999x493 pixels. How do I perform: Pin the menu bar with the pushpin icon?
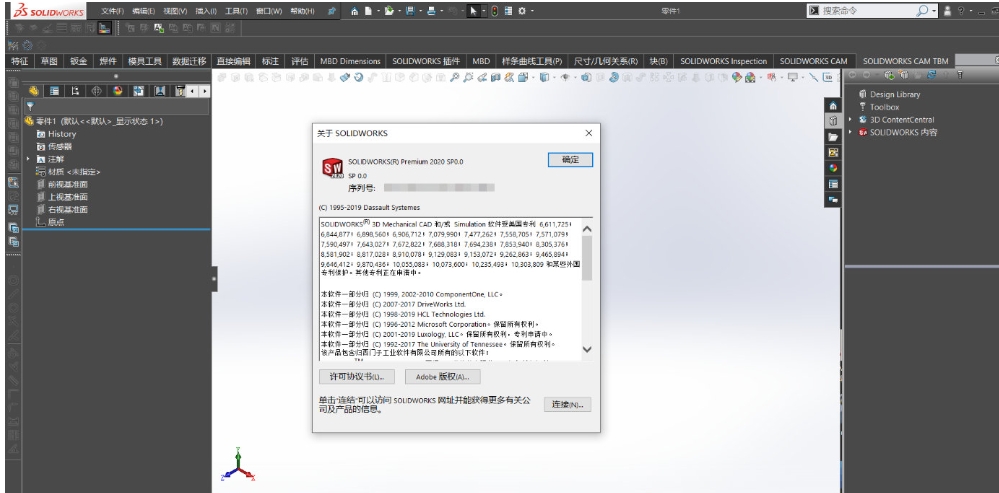coord(332,11)
